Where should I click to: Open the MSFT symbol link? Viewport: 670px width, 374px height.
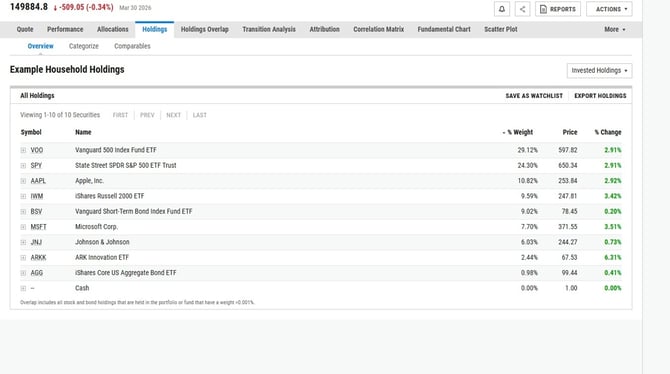[38, 227]
